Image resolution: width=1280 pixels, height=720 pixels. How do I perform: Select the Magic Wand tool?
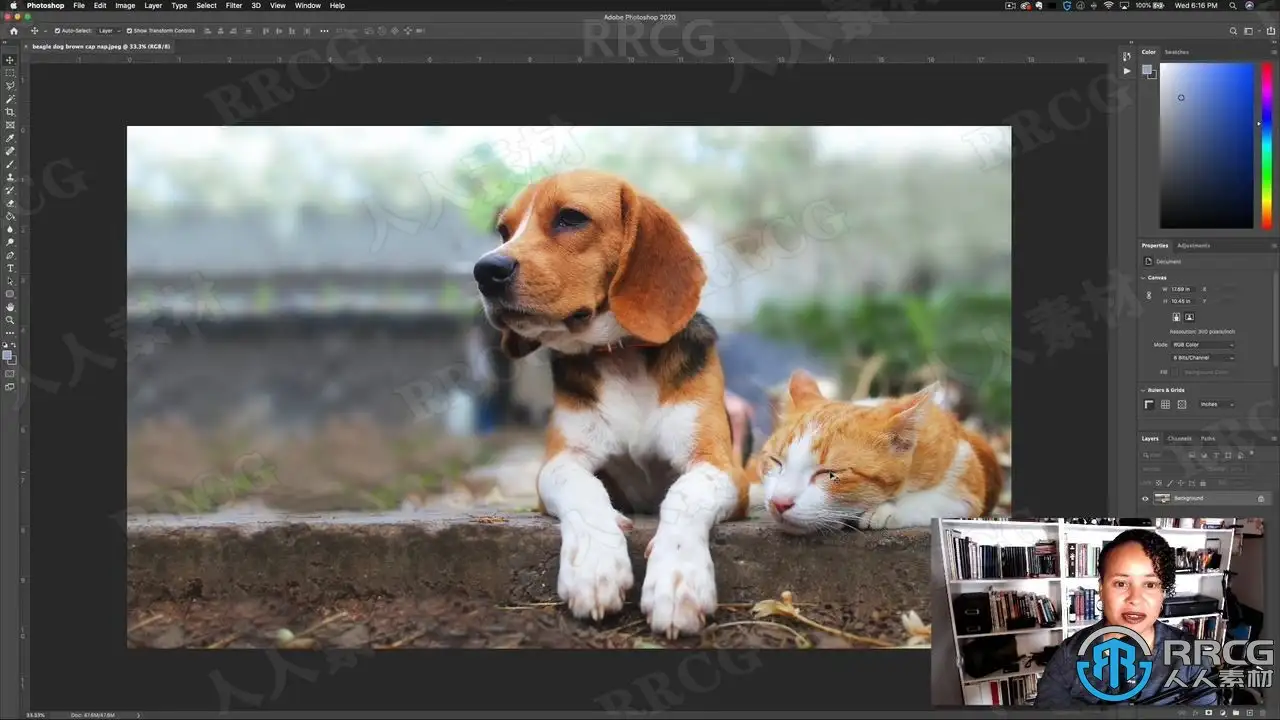tap(10, 99)
